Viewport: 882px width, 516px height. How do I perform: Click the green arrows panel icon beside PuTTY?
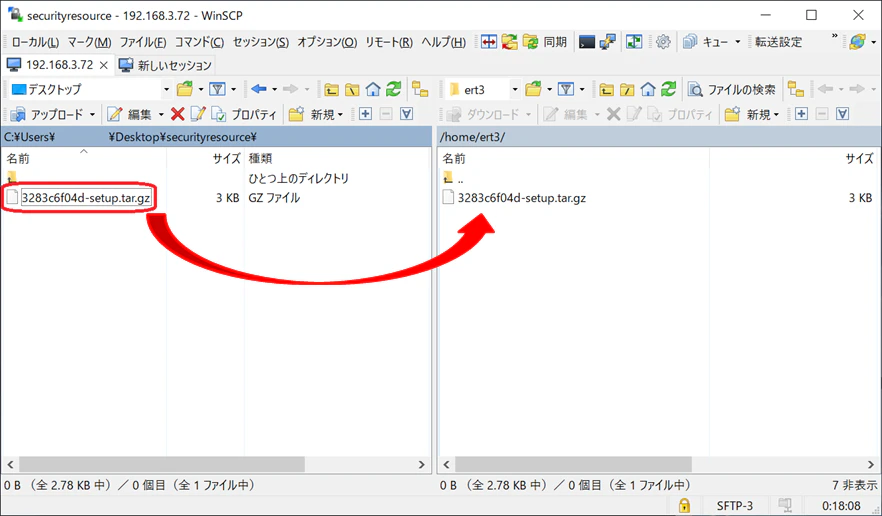pyautogui.click(x=634, y=42)
